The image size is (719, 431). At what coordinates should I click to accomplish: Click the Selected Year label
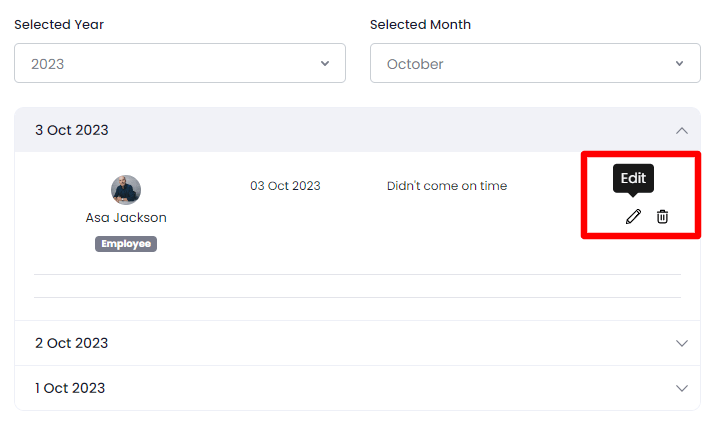tap(59, 24)
